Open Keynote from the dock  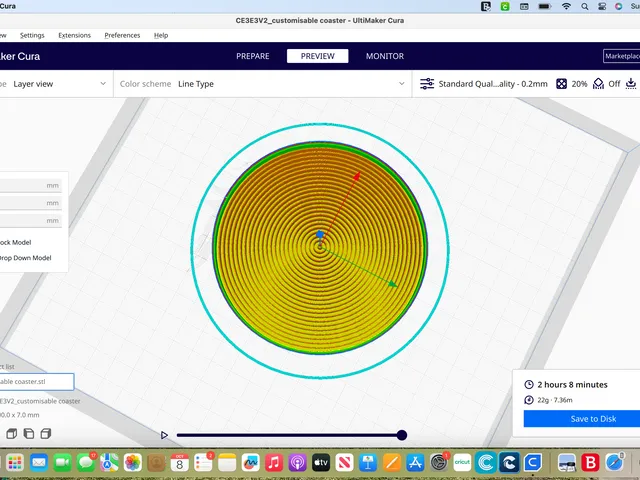point(368,462)
